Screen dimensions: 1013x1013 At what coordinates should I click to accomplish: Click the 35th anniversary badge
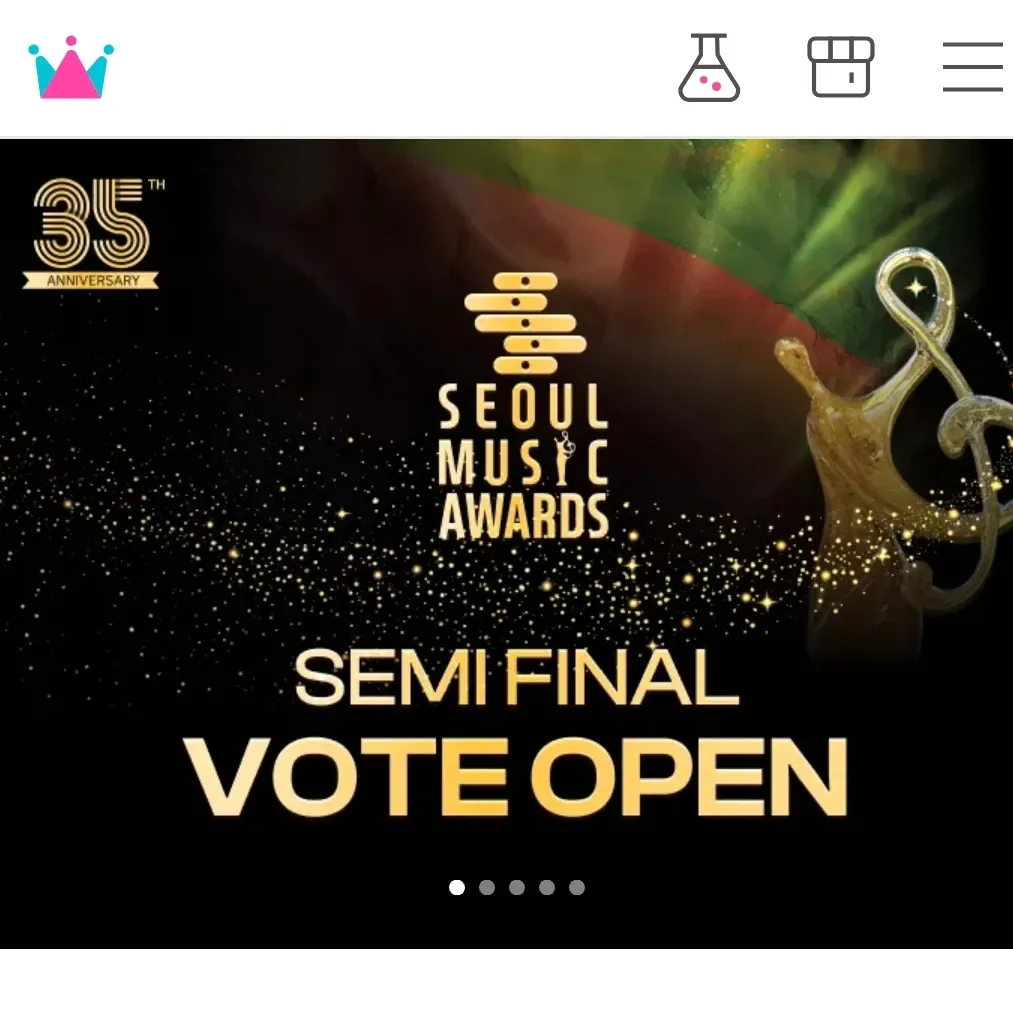tap(93, 233)
